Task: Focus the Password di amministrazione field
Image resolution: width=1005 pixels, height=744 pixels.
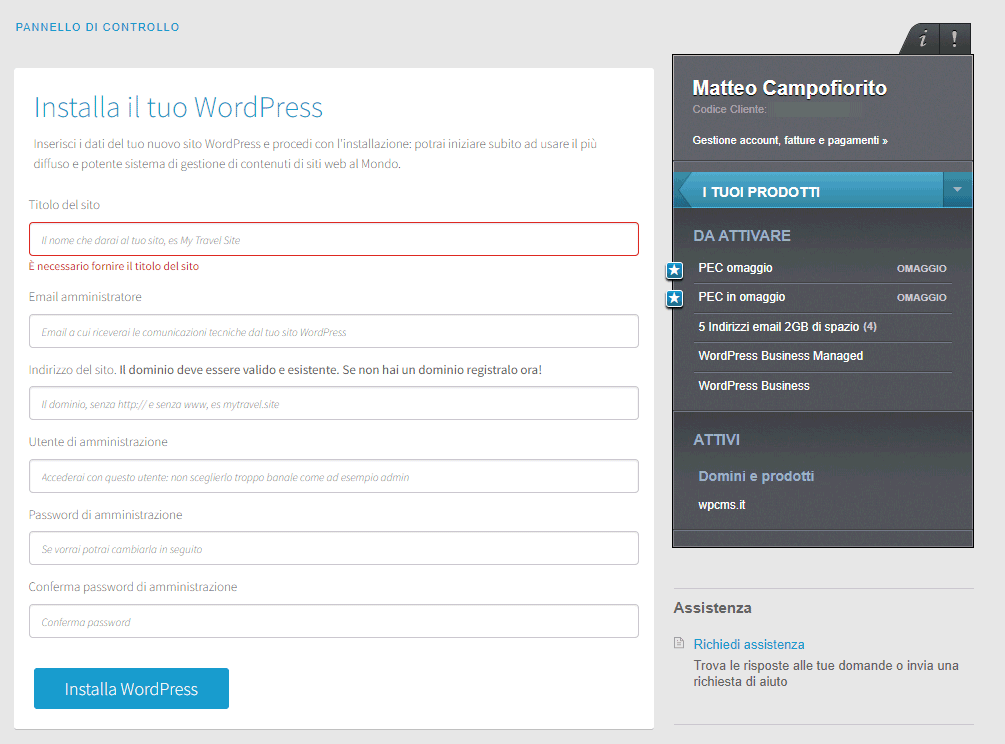Action: coord(333,548)
